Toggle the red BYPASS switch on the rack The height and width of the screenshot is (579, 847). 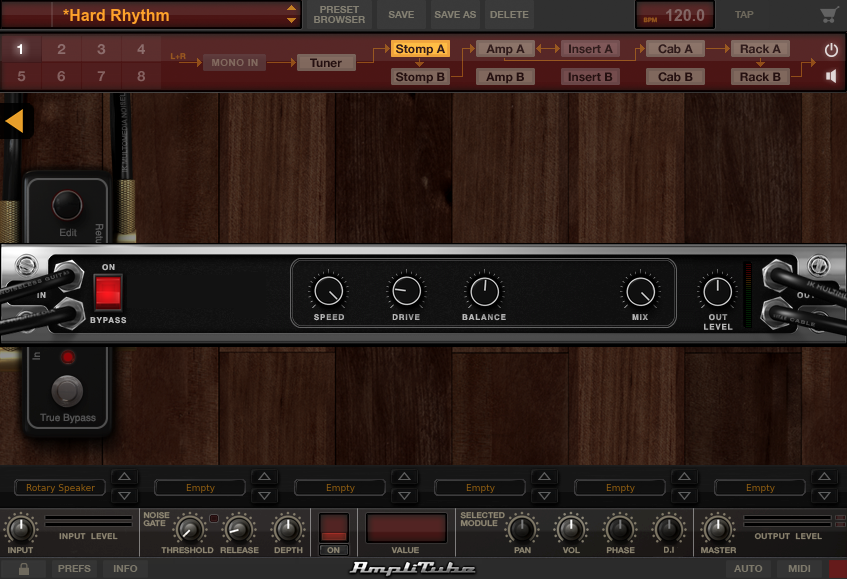click(x=108, y=292)
